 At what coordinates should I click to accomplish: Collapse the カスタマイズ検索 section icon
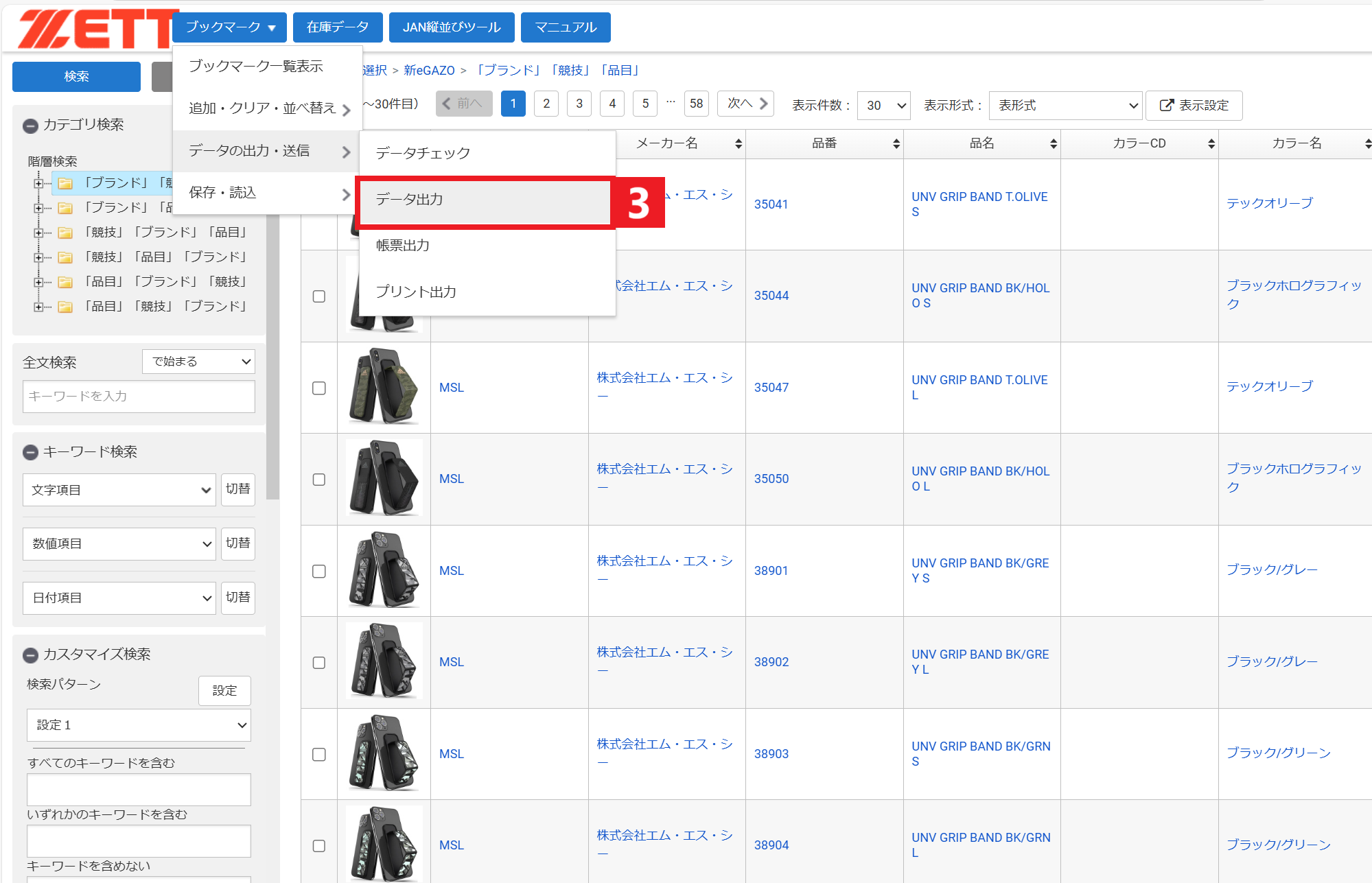(30, 655)
